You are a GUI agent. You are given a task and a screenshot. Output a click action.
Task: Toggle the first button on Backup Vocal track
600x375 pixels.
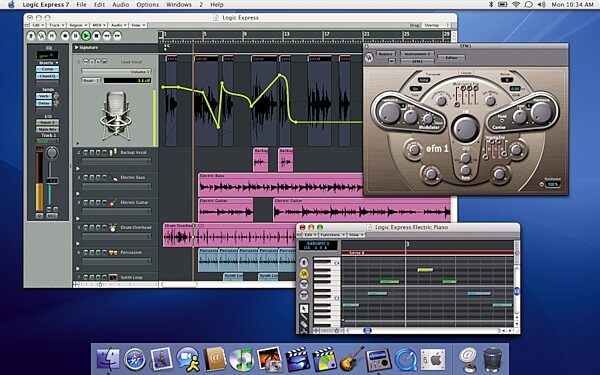(x=86, y=152)
